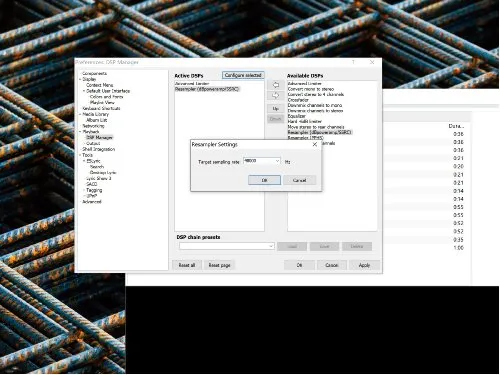Click the Reset all button

187,265
